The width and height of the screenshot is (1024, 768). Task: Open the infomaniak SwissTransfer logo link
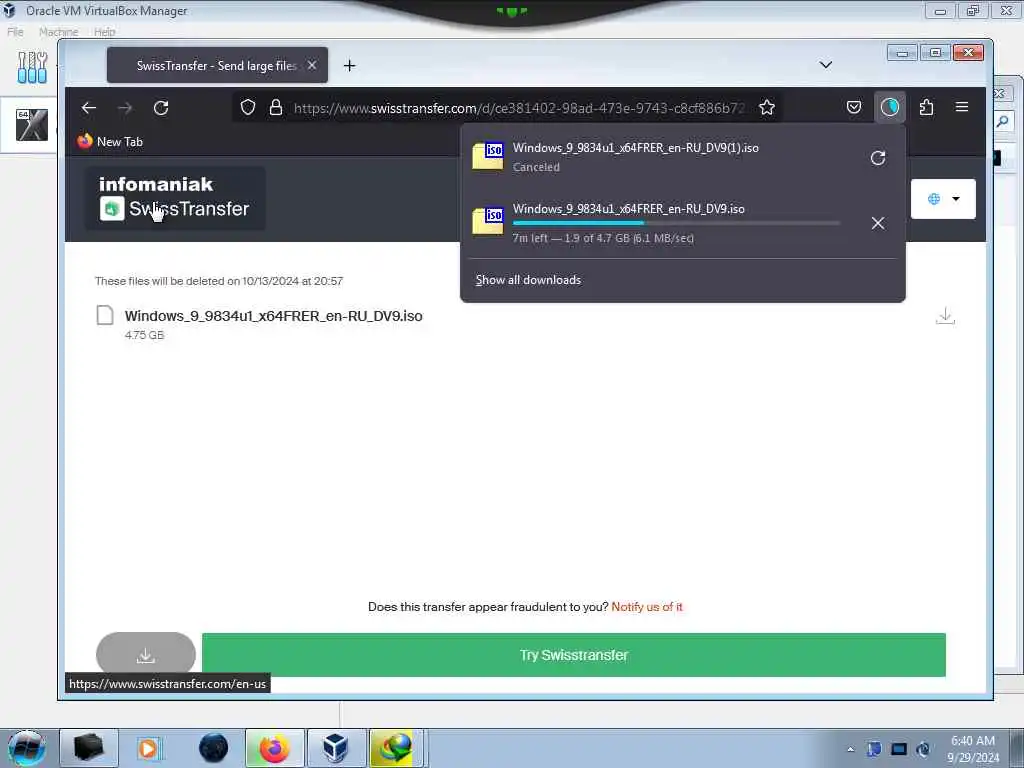(175, 198)
